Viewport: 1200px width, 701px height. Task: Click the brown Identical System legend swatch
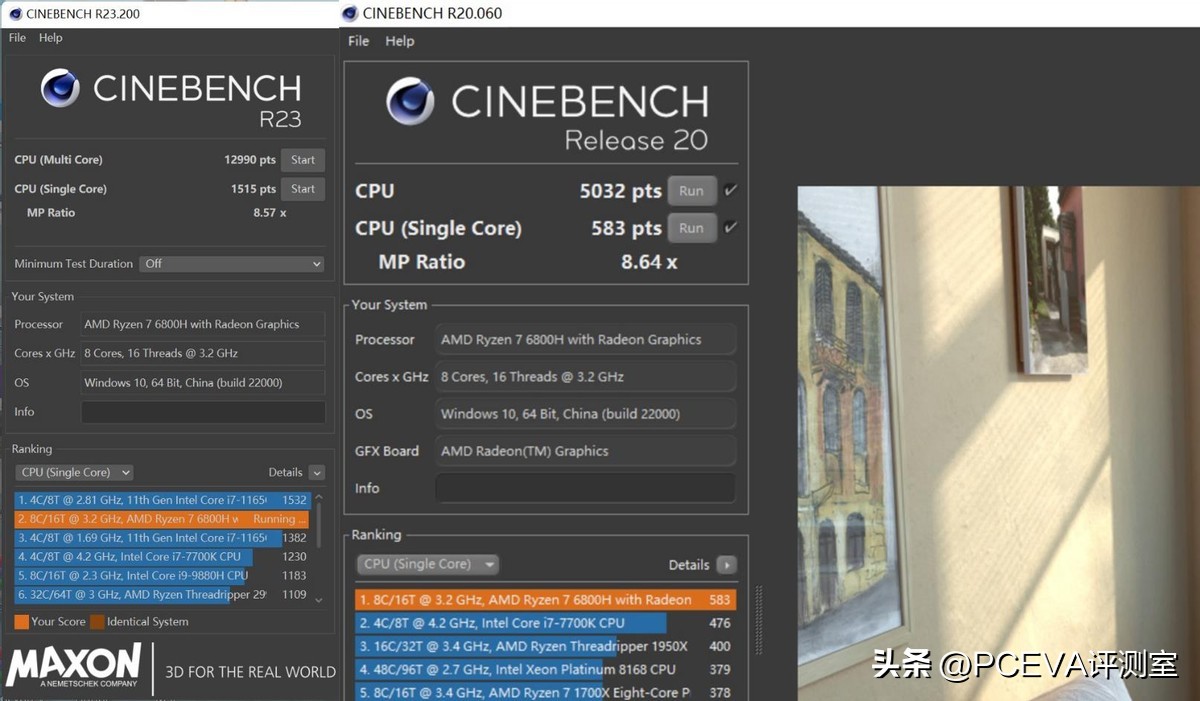tap(97, 622)
